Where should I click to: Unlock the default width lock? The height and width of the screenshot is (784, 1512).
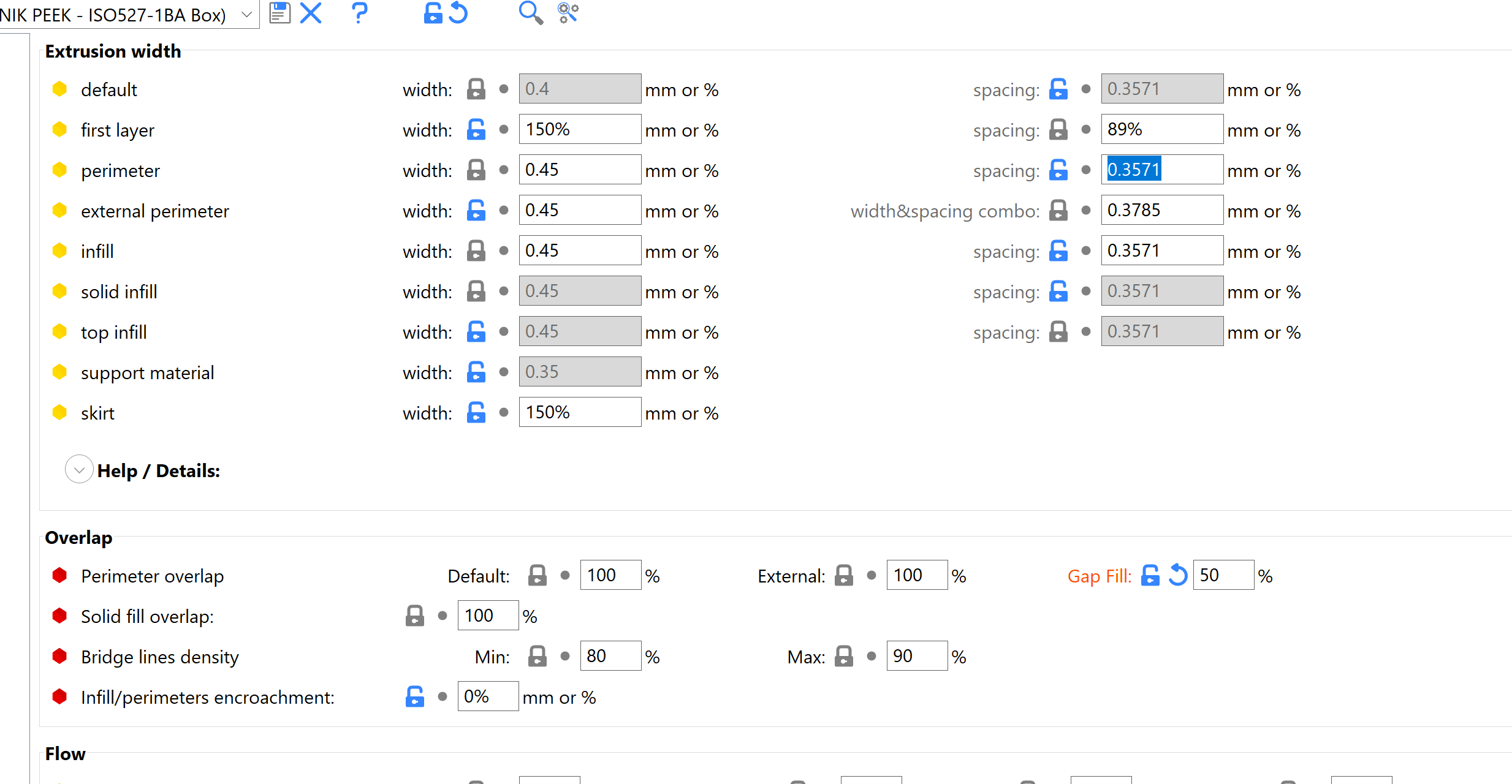476,88
